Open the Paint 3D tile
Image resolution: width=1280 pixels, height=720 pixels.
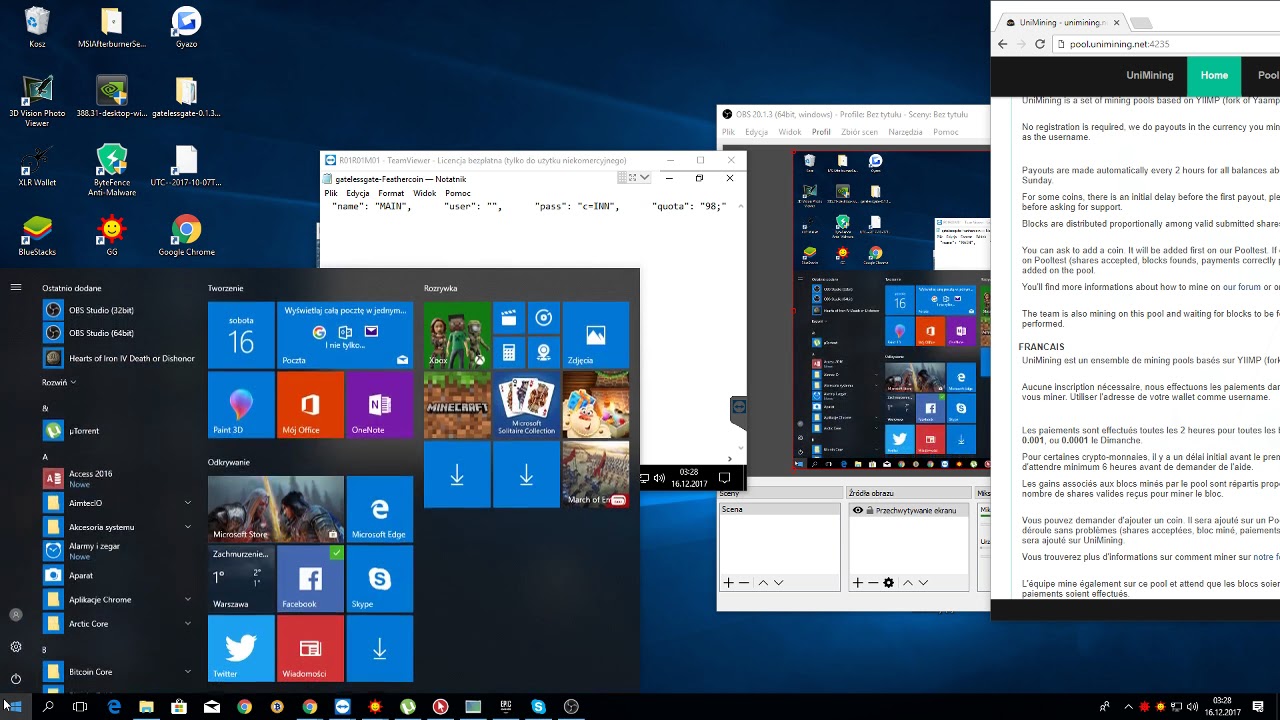pyautogui.click(x=241, y=405)
